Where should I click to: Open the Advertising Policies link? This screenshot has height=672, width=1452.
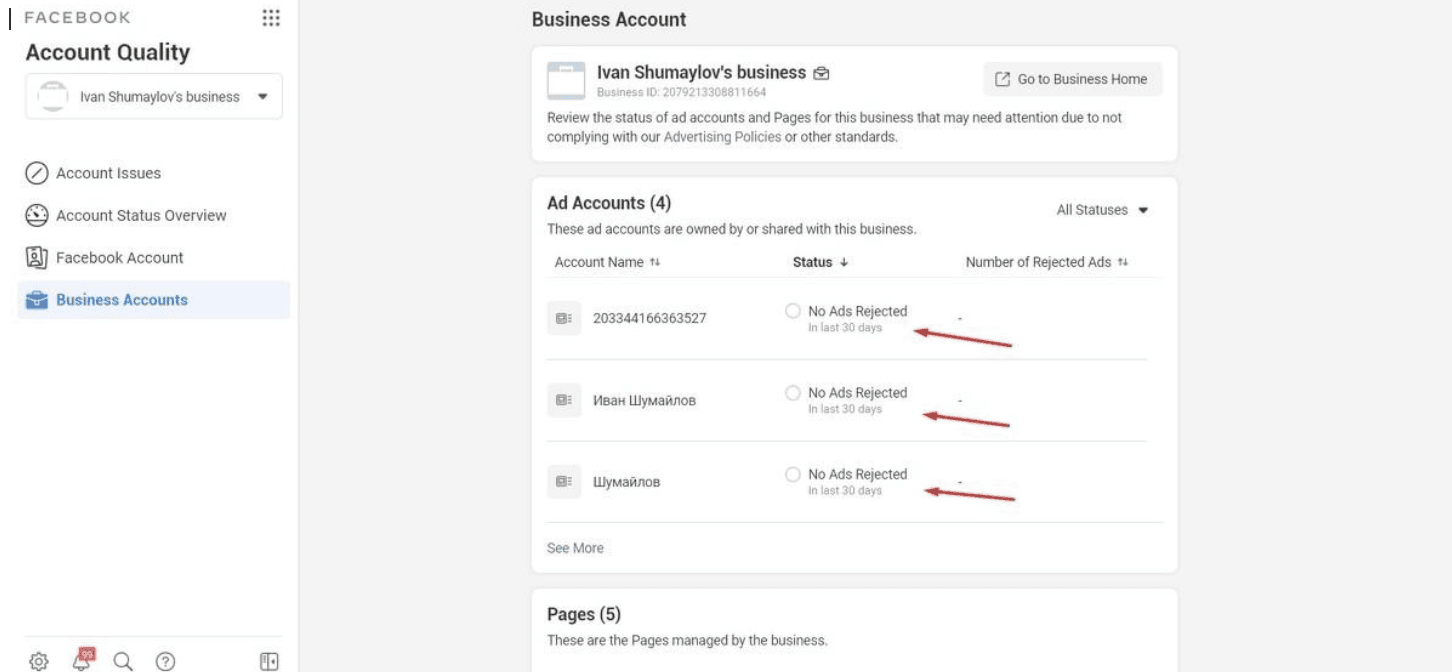722,137
